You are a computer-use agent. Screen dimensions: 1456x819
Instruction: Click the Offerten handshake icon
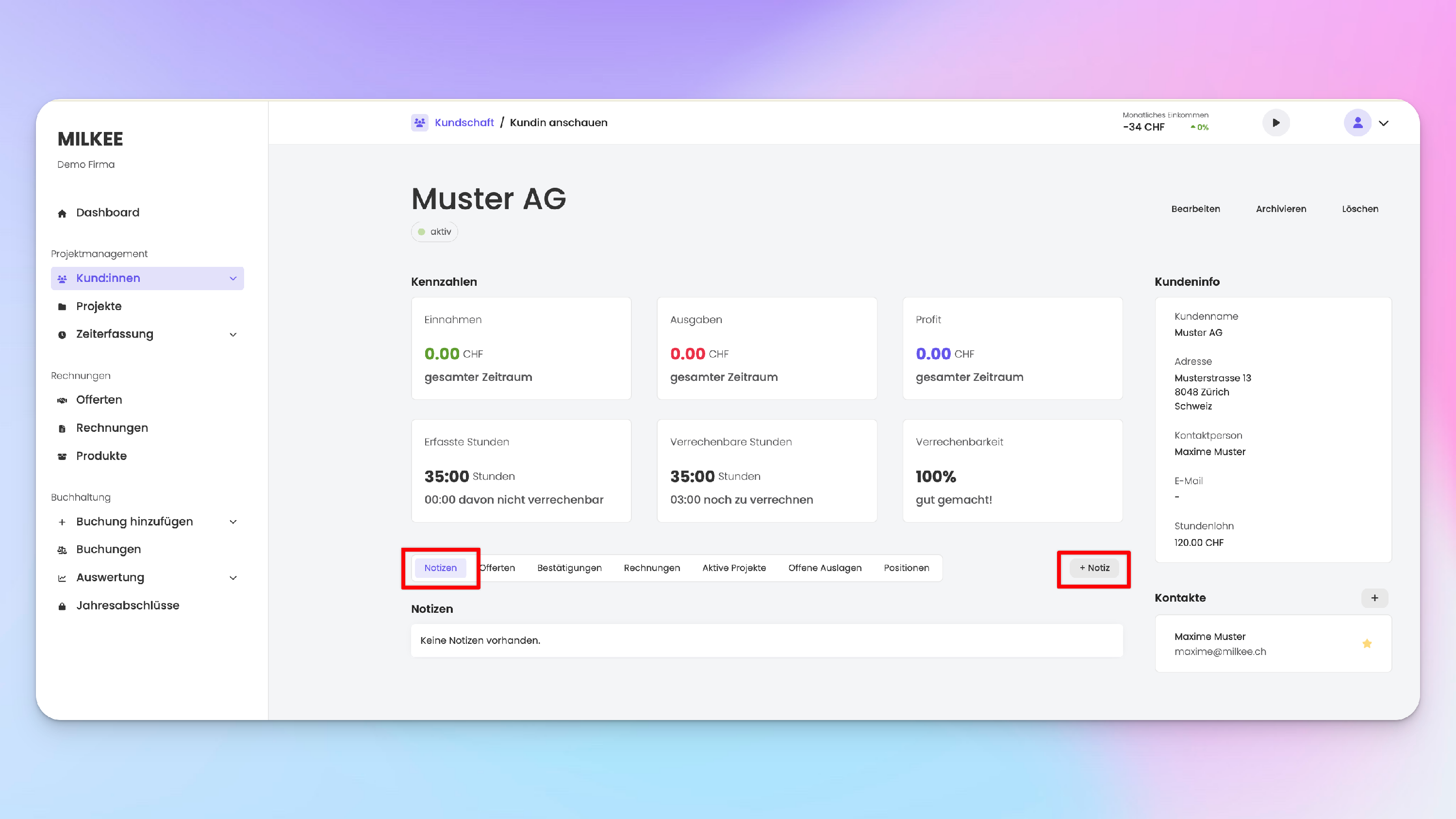point(62,400)
